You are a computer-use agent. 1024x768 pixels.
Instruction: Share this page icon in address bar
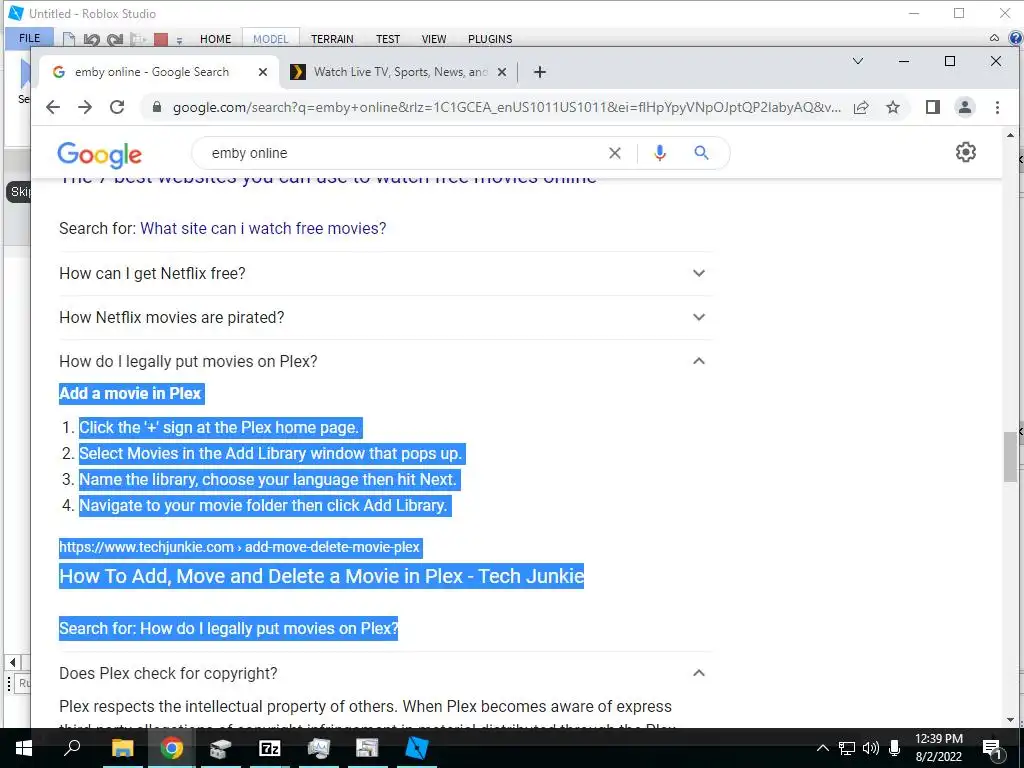point(861,107)
